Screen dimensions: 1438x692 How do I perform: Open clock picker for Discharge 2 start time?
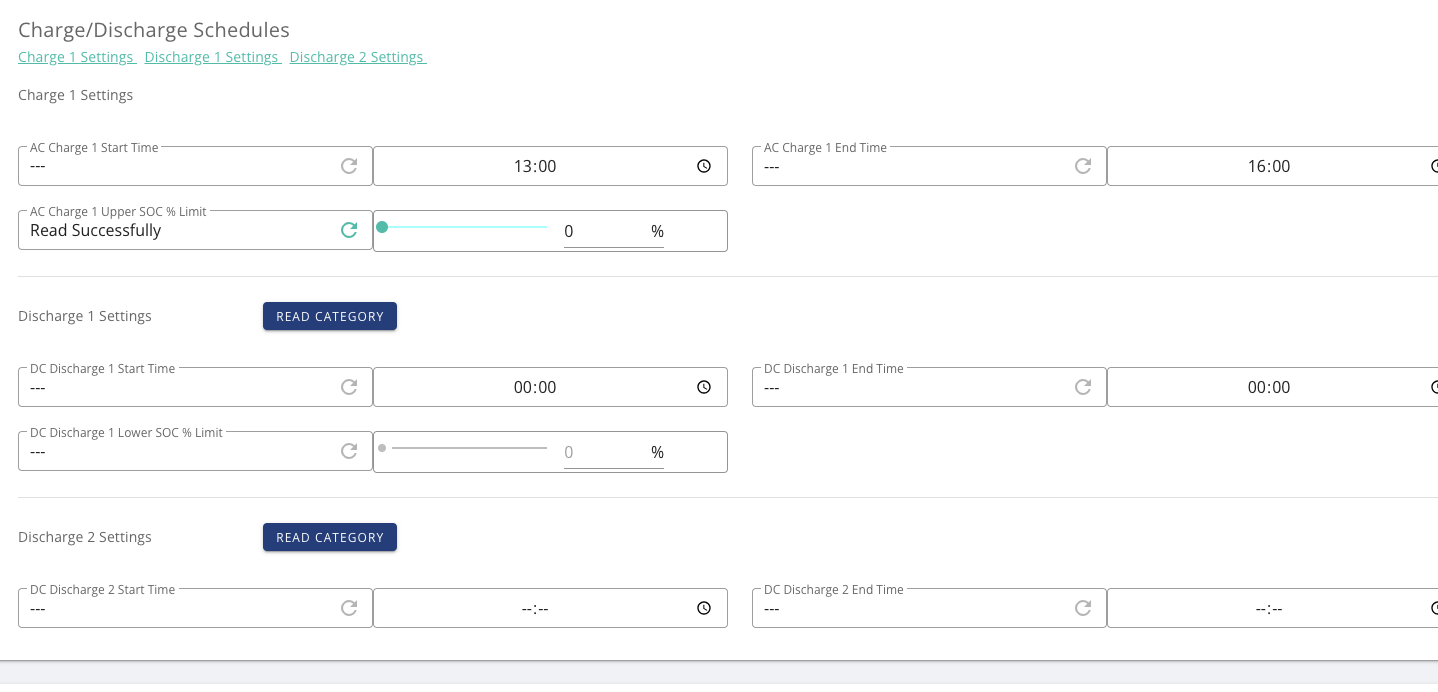coord(704,608)
